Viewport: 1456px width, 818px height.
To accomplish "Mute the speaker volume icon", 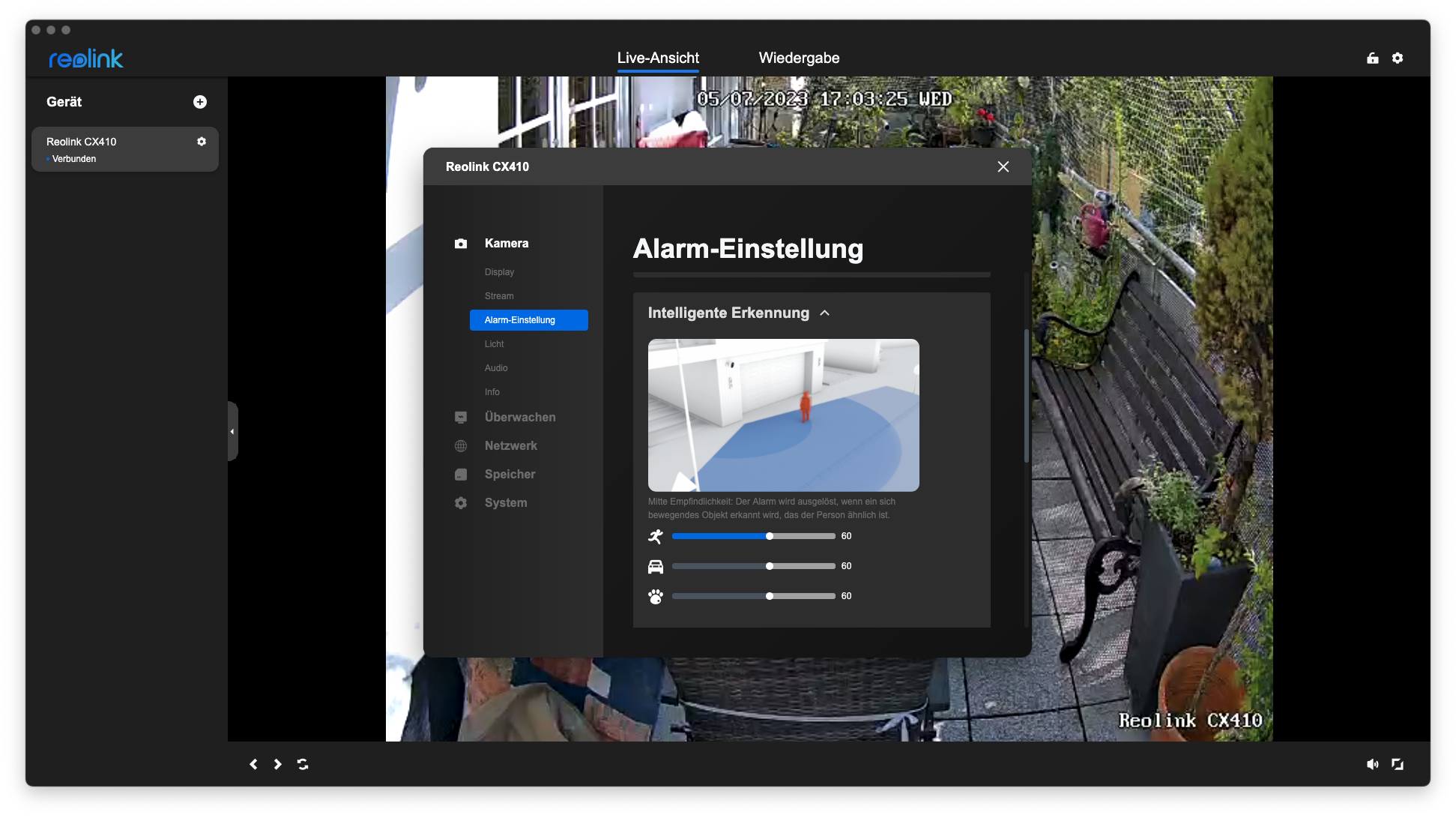I will (1372, 764).
